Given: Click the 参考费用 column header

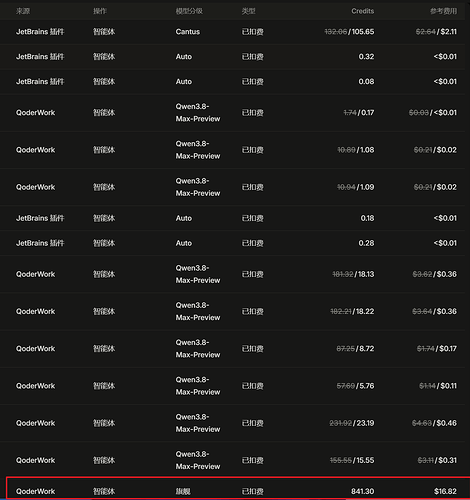Looking at the screenshot, I should point(443,11).
